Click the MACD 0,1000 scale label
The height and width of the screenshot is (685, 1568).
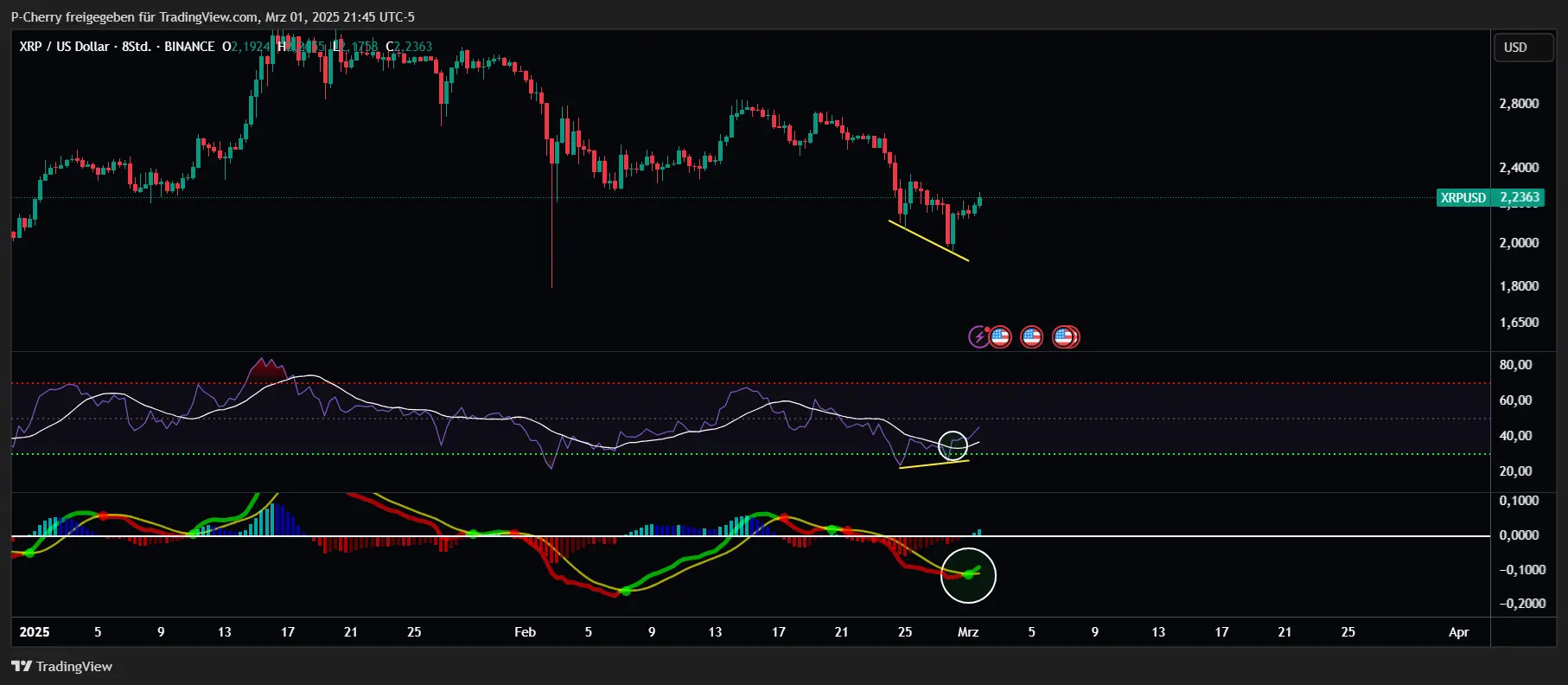[x=1519, y=501]
